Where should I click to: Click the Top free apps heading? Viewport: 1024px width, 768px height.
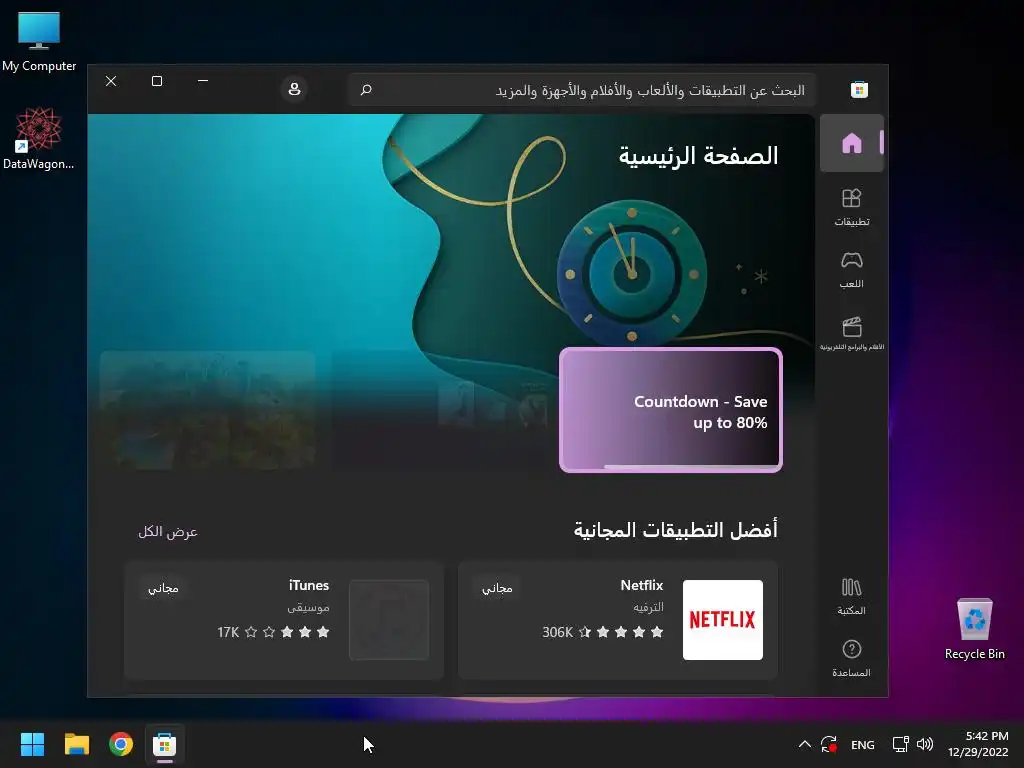pos(675,530)
